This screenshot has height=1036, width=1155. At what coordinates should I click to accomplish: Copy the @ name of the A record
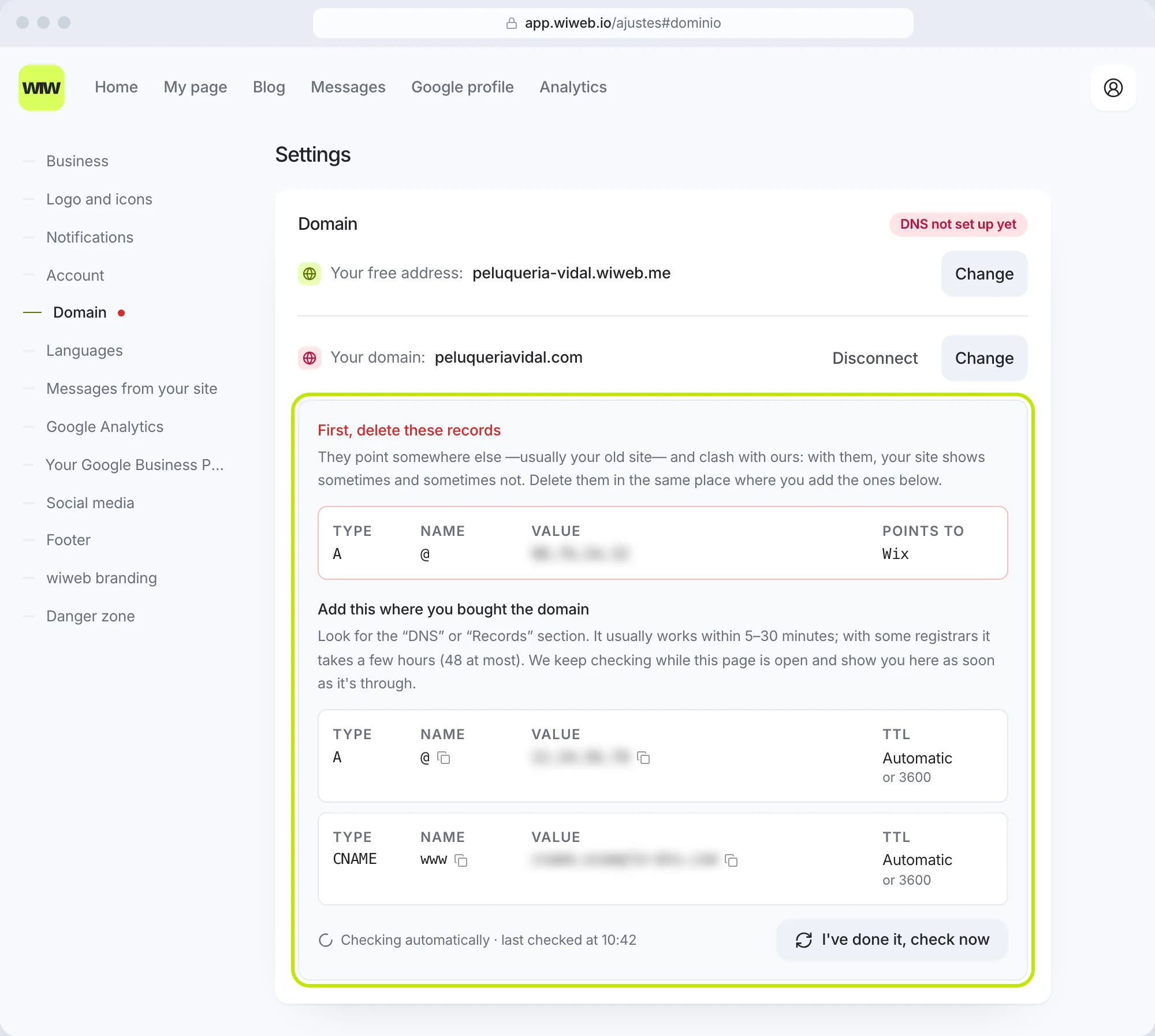pos(444,758)
